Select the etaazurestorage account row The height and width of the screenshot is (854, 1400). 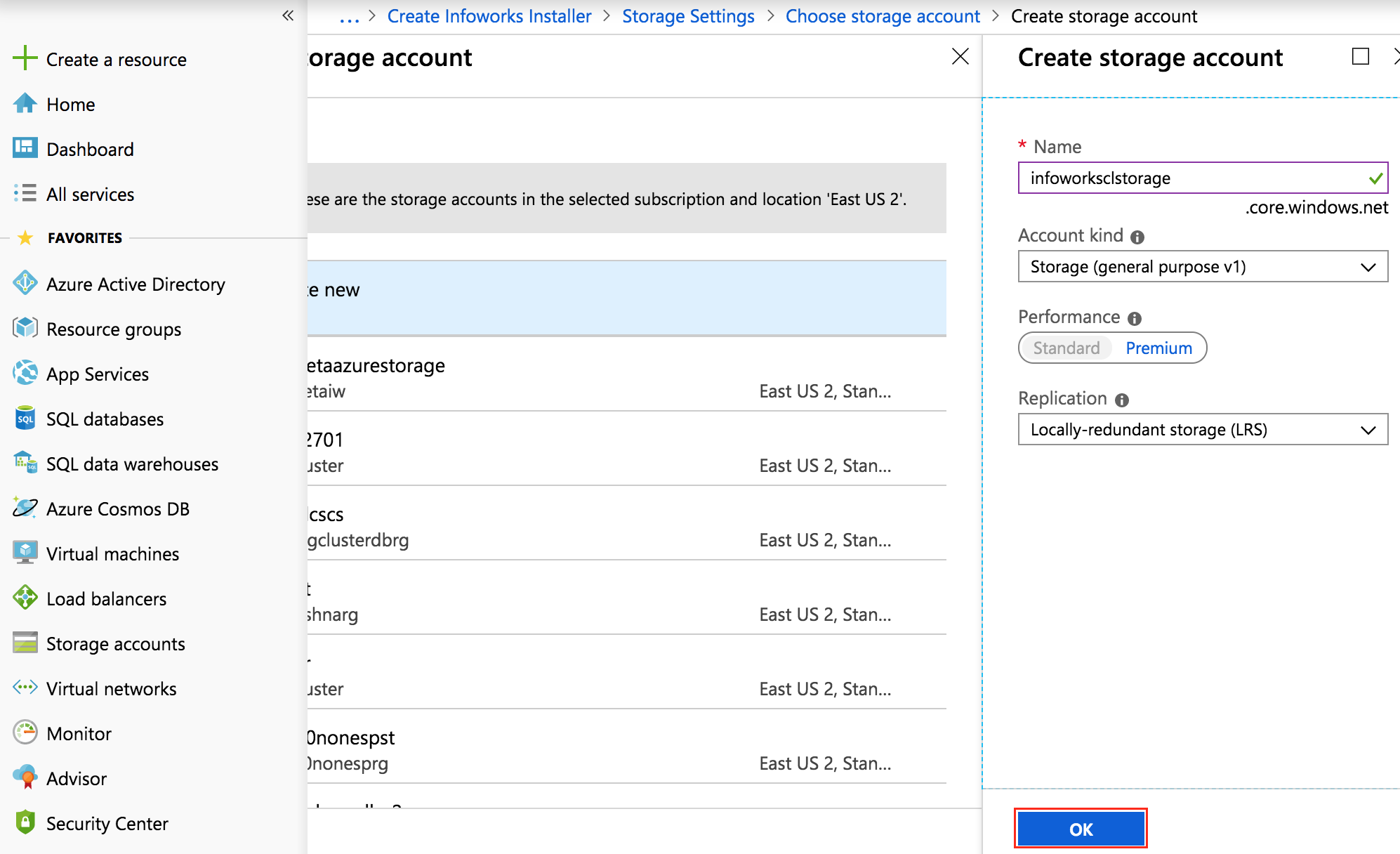point(627,374)
